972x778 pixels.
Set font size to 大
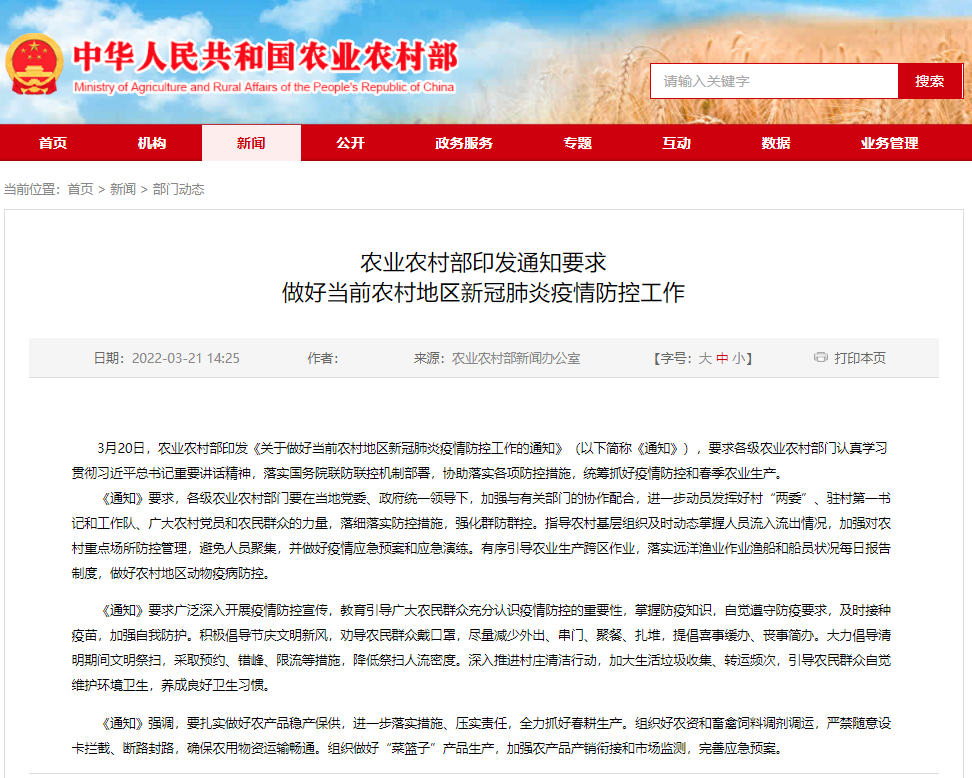[x=705, y=358]
